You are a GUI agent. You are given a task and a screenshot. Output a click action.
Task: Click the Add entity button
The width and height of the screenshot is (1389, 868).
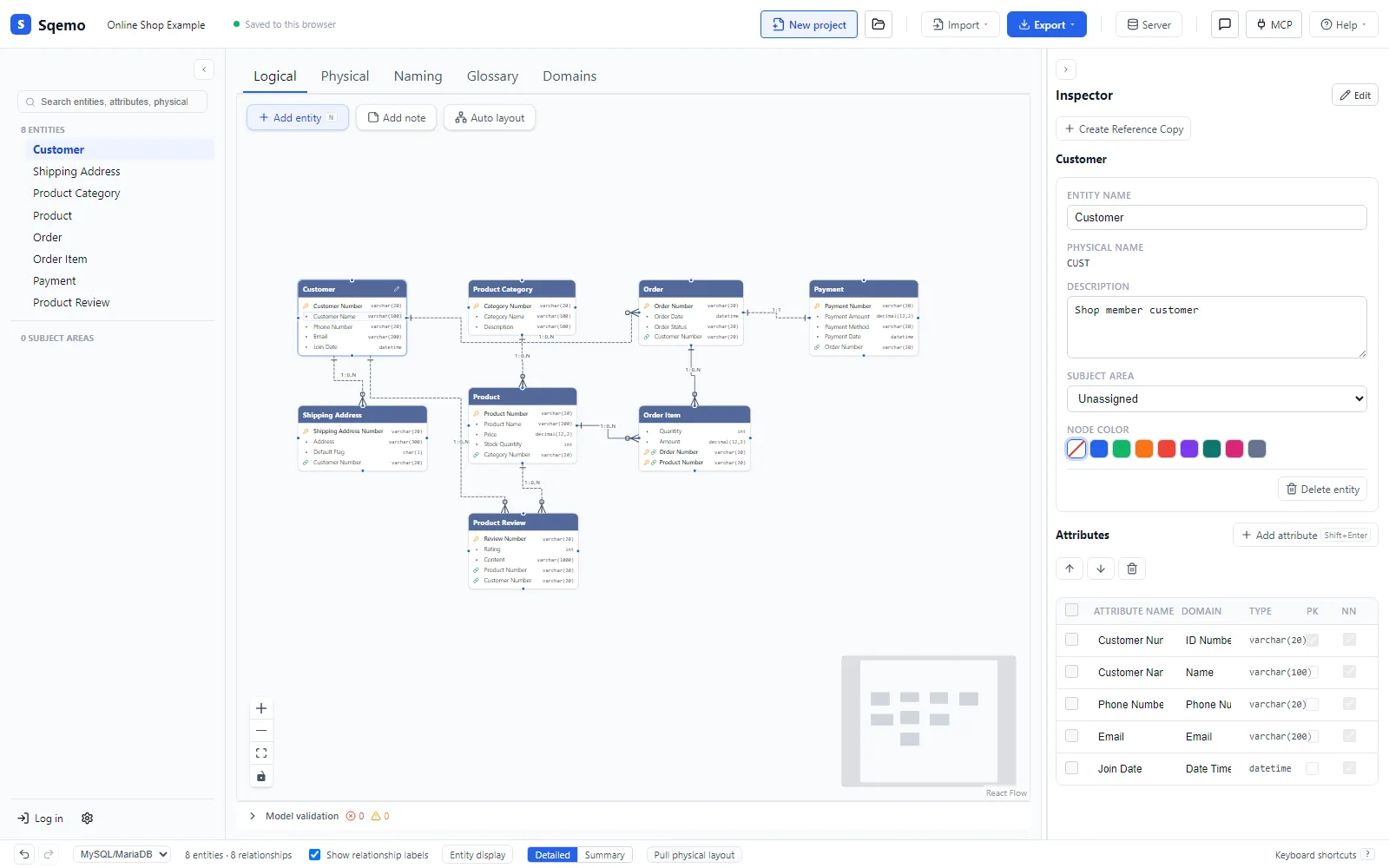pyautogui.click(x=298, y=117)
